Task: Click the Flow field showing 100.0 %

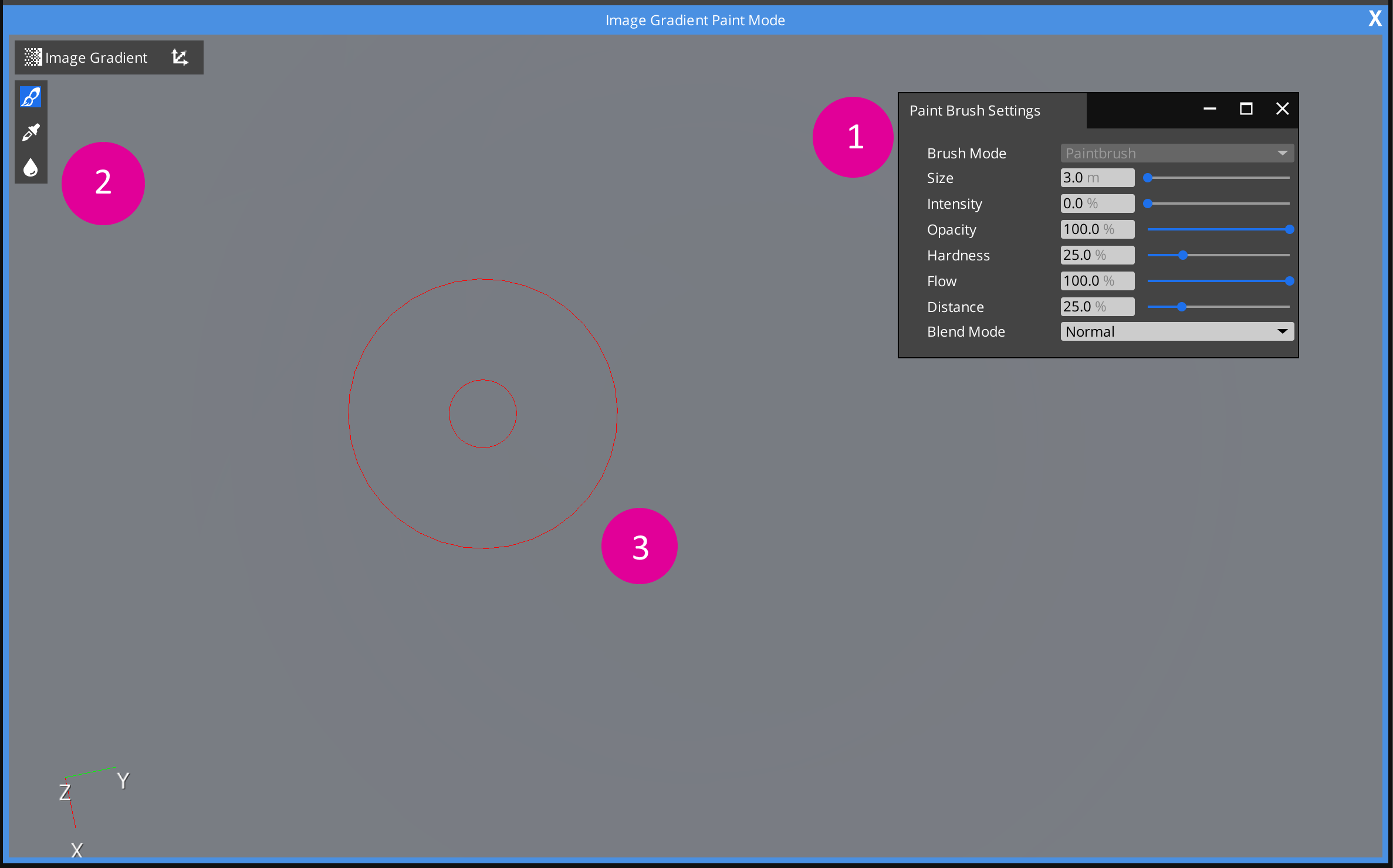Action: (x=1097, y=280)
